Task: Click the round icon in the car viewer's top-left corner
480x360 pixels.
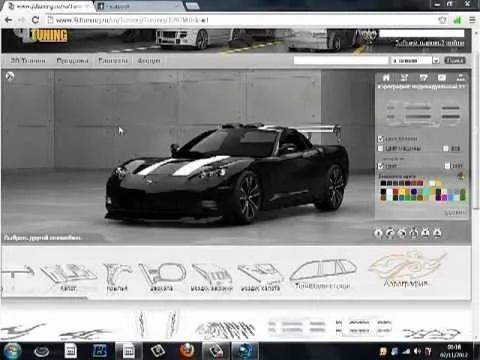Action: (x=10, y=77)
